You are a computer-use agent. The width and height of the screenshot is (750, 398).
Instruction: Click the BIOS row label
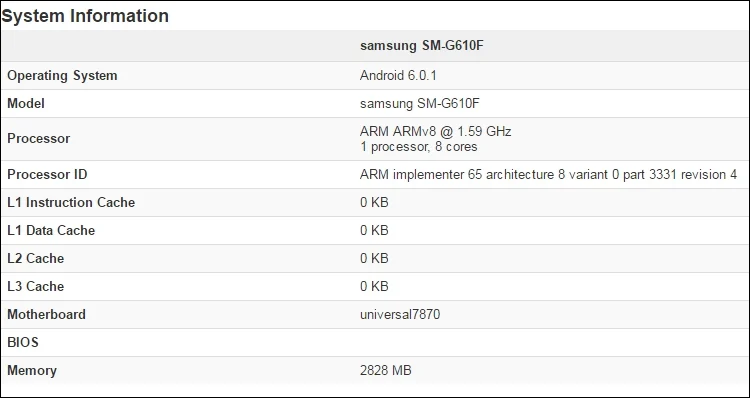click(x=23, y=343)
